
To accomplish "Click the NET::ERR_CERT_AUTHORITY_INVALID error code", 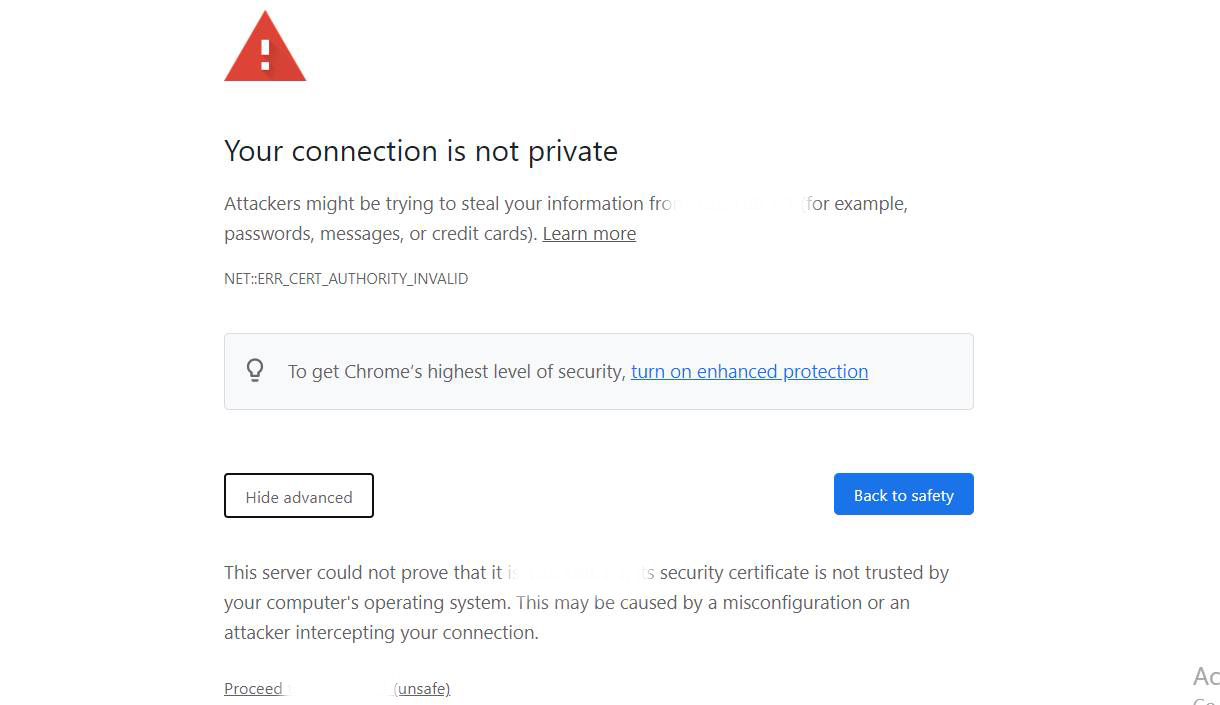I will (x=346, y=279).
